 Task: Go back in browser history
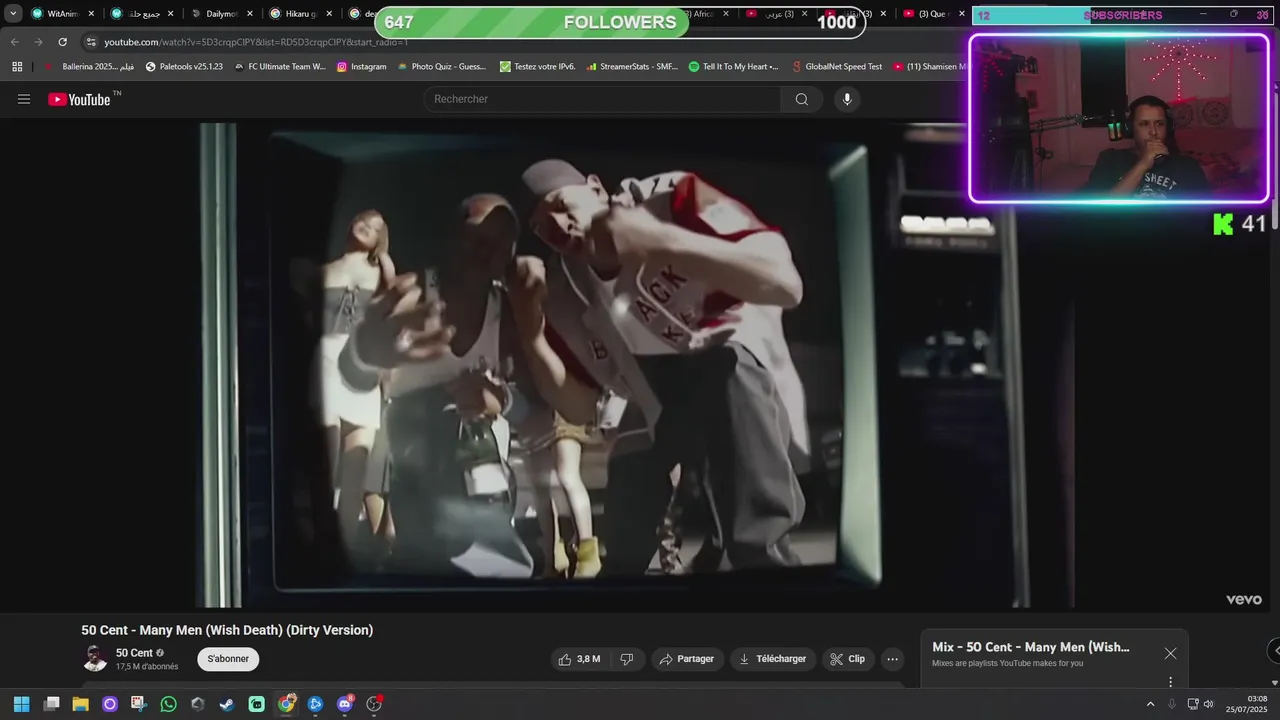coord(14,42)
